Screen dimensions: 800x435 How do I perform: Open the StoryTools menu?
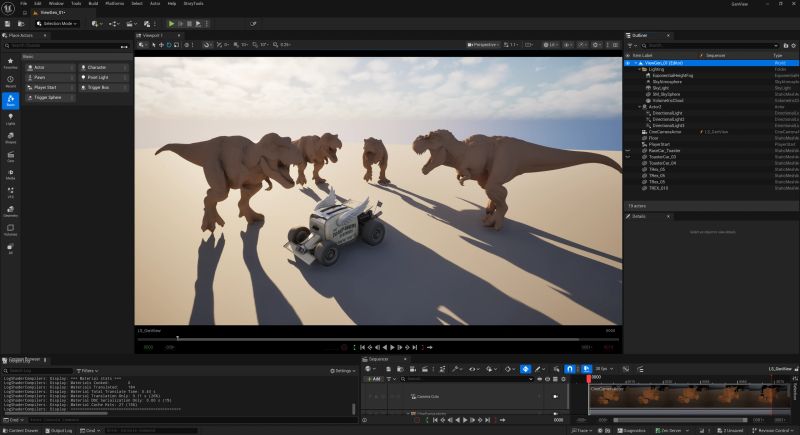click(194, 4)
